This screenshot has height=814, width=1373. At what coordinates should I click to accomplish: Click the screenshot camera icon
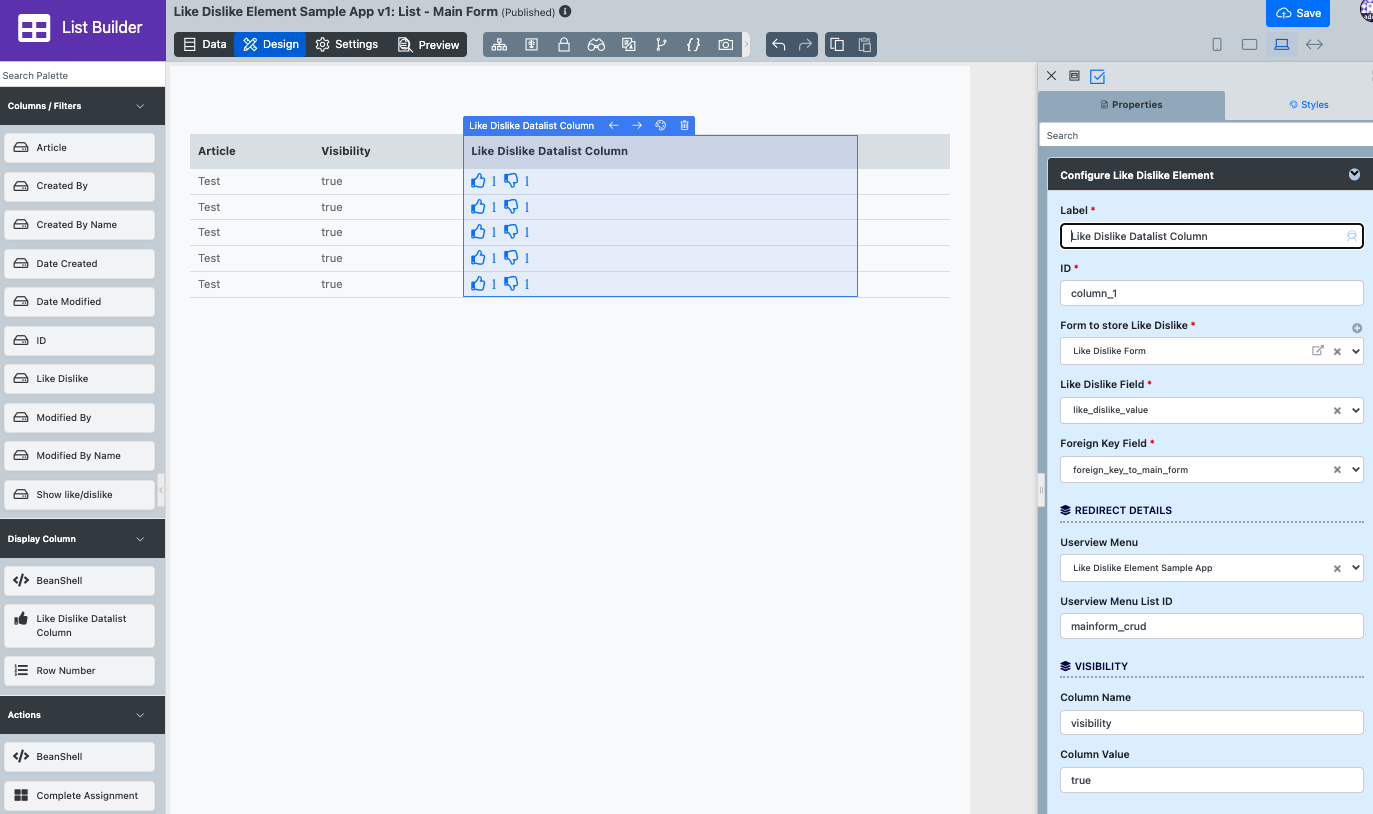tap(726, 45)
